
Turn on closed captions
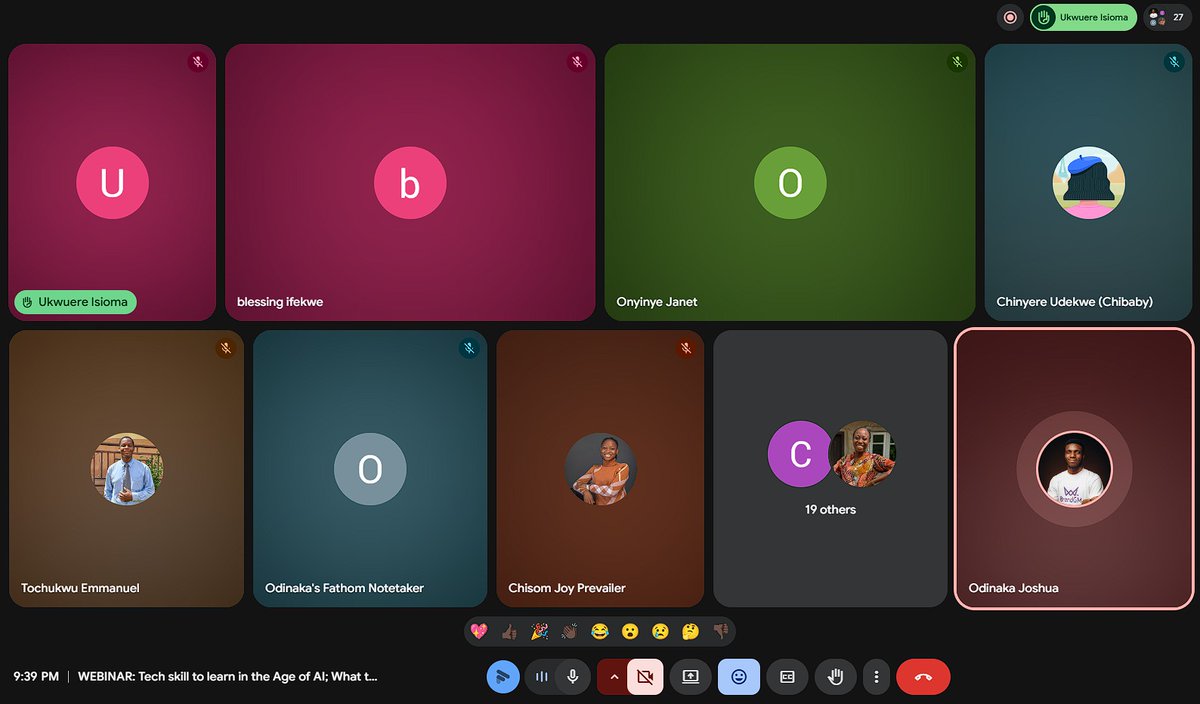tap(787, 677)
